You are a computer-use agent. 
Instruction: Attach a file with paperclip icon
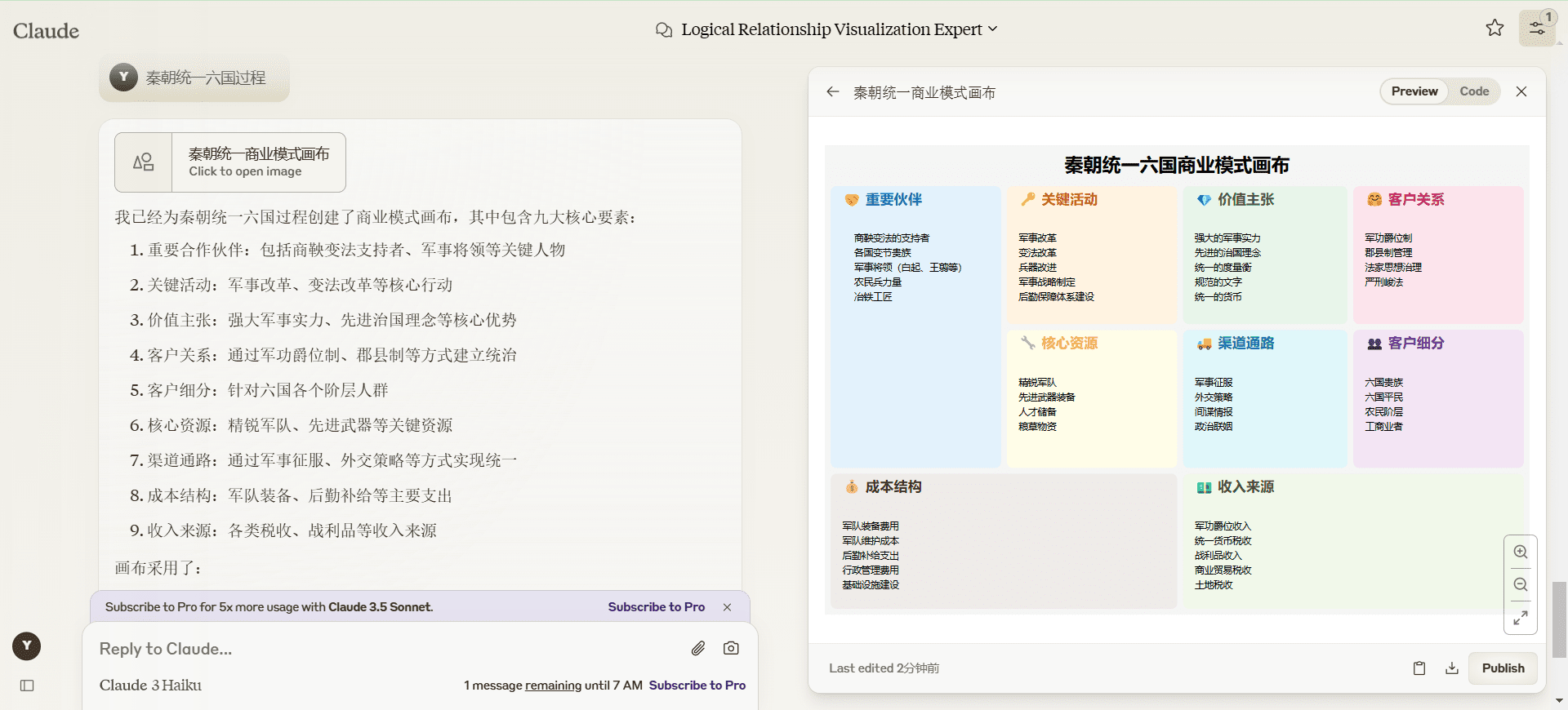[x=697, y=648]
